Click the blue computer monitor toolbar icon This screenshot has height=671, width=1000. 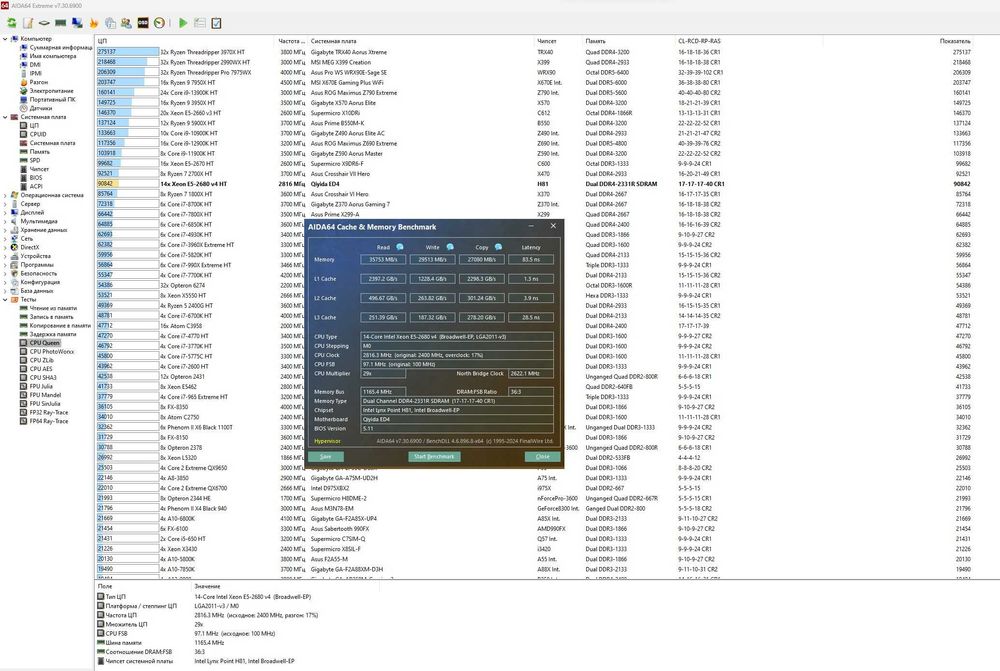77,23
